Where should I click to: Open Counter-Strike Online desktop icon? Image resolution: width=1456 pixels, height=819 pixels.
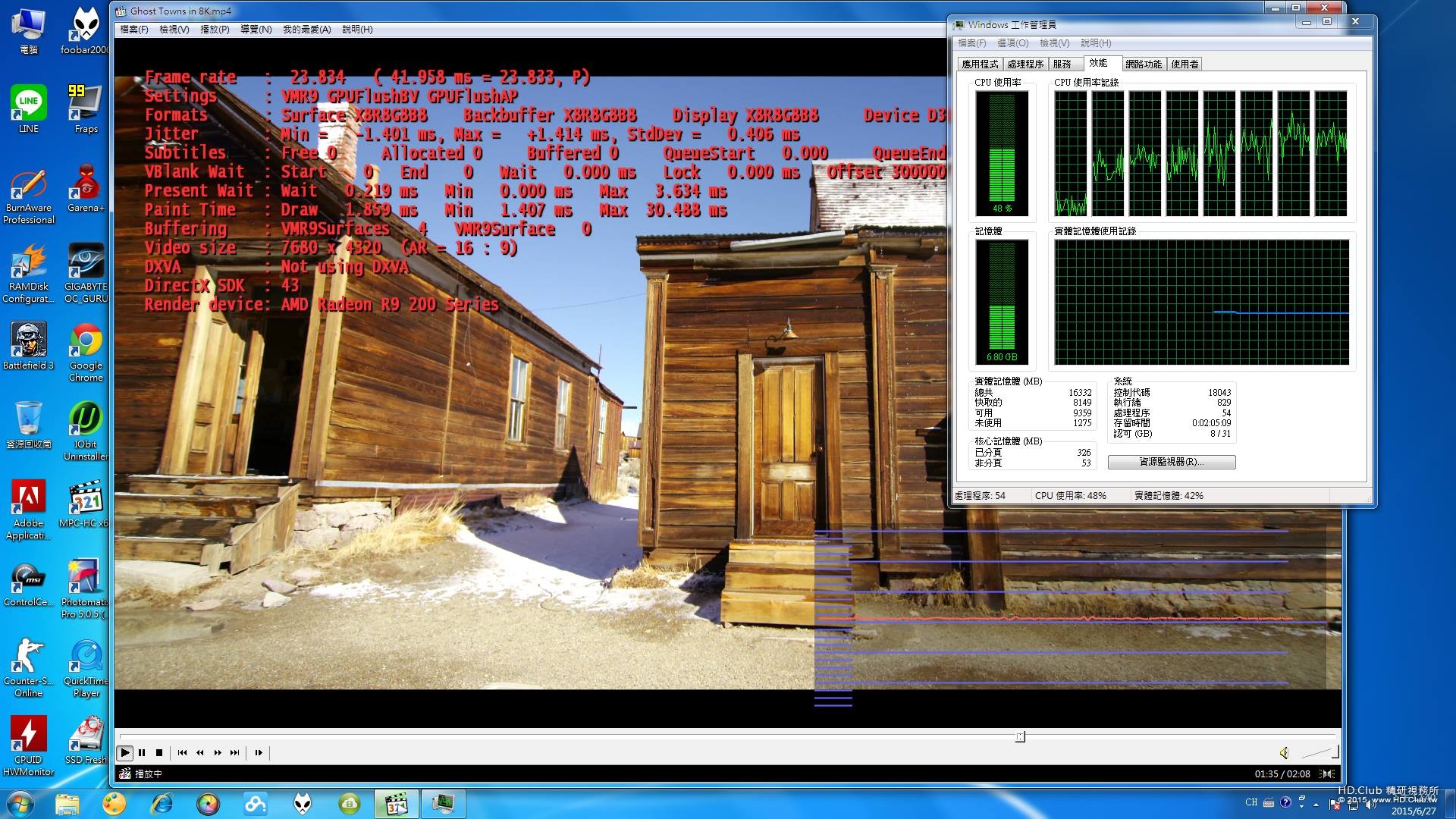[29, 668]
